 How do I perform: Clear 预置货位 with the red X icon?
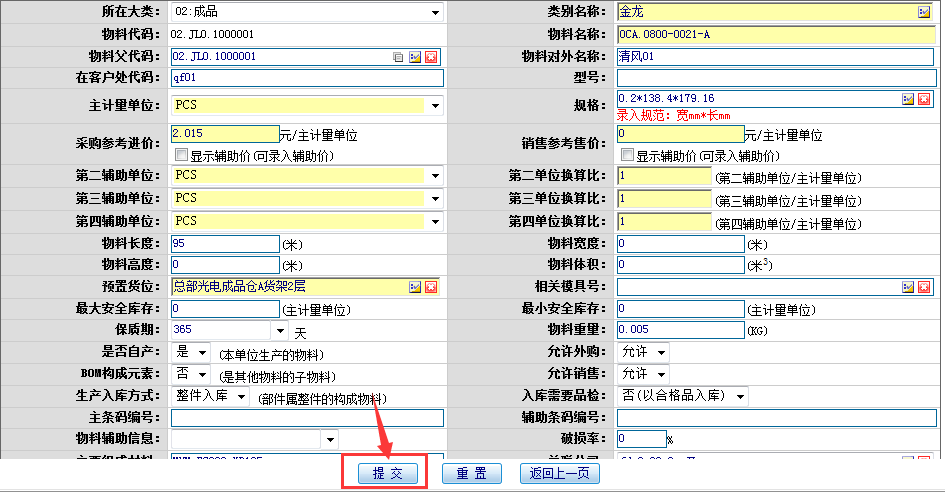(431, 287)
